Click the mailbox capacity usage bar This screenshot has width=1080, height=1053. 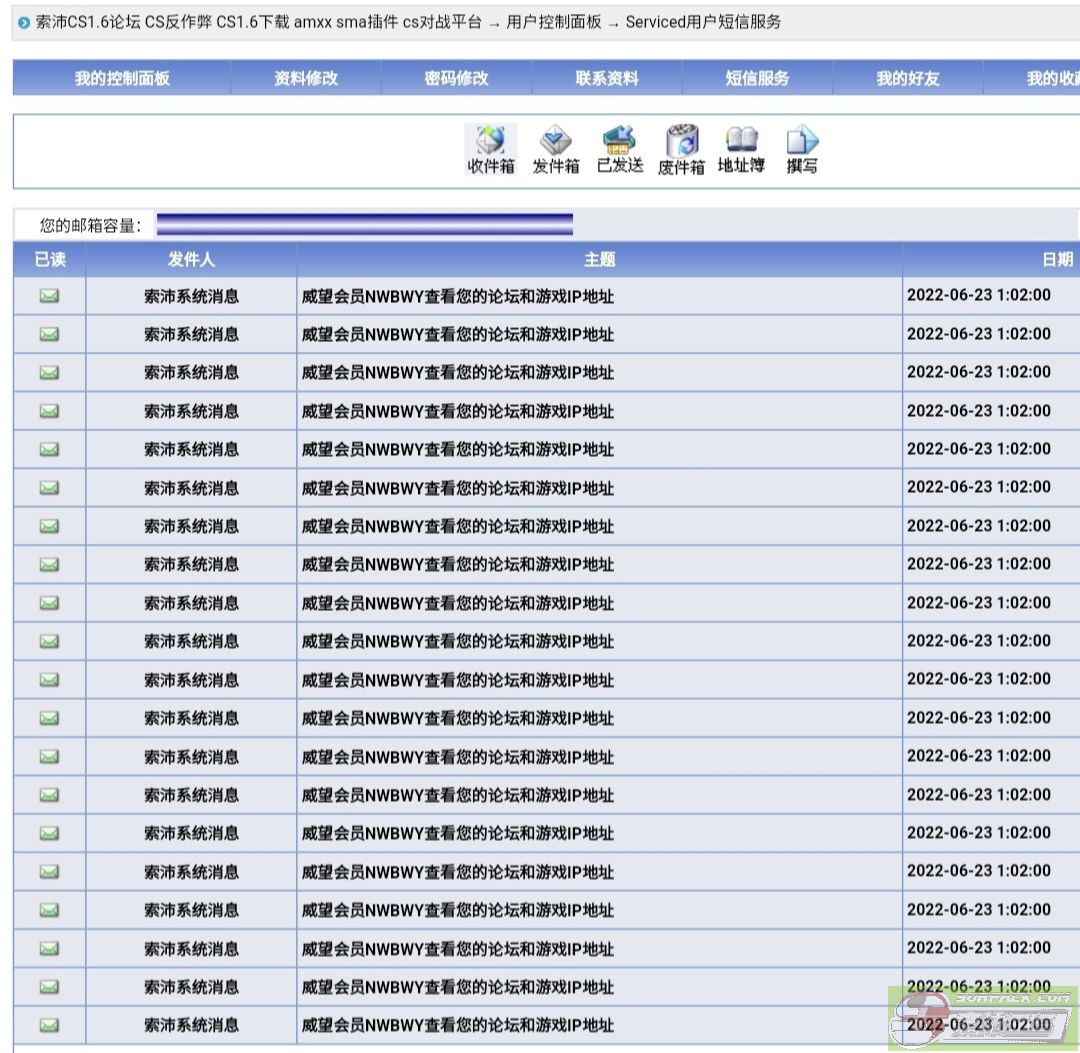click(x=365, y=225)
